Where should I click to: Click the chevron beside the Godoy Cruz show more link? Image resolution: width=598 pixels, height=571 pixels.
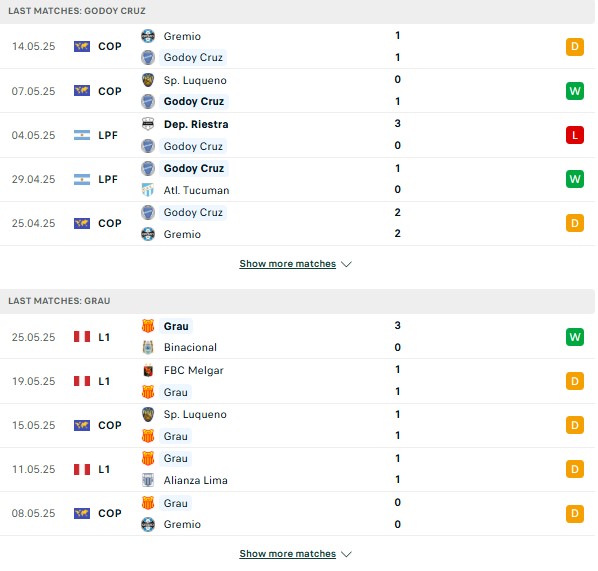point(346,264)
